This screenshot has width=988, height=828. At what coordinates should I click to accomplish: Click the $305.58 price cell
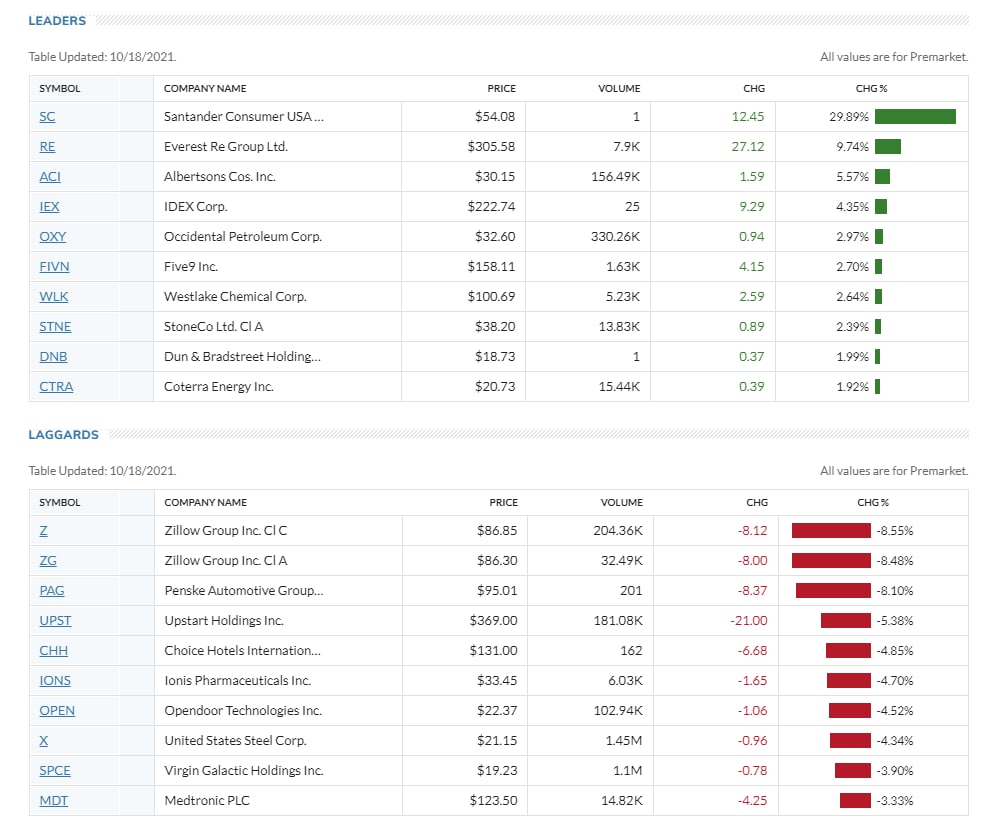[491, 147]
